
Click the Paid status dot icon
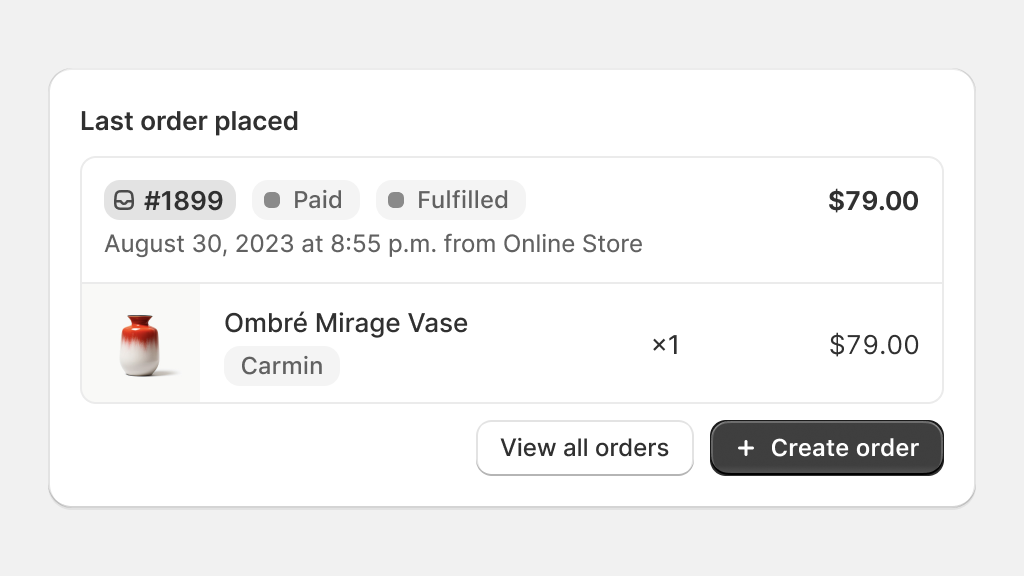(272, 200)
